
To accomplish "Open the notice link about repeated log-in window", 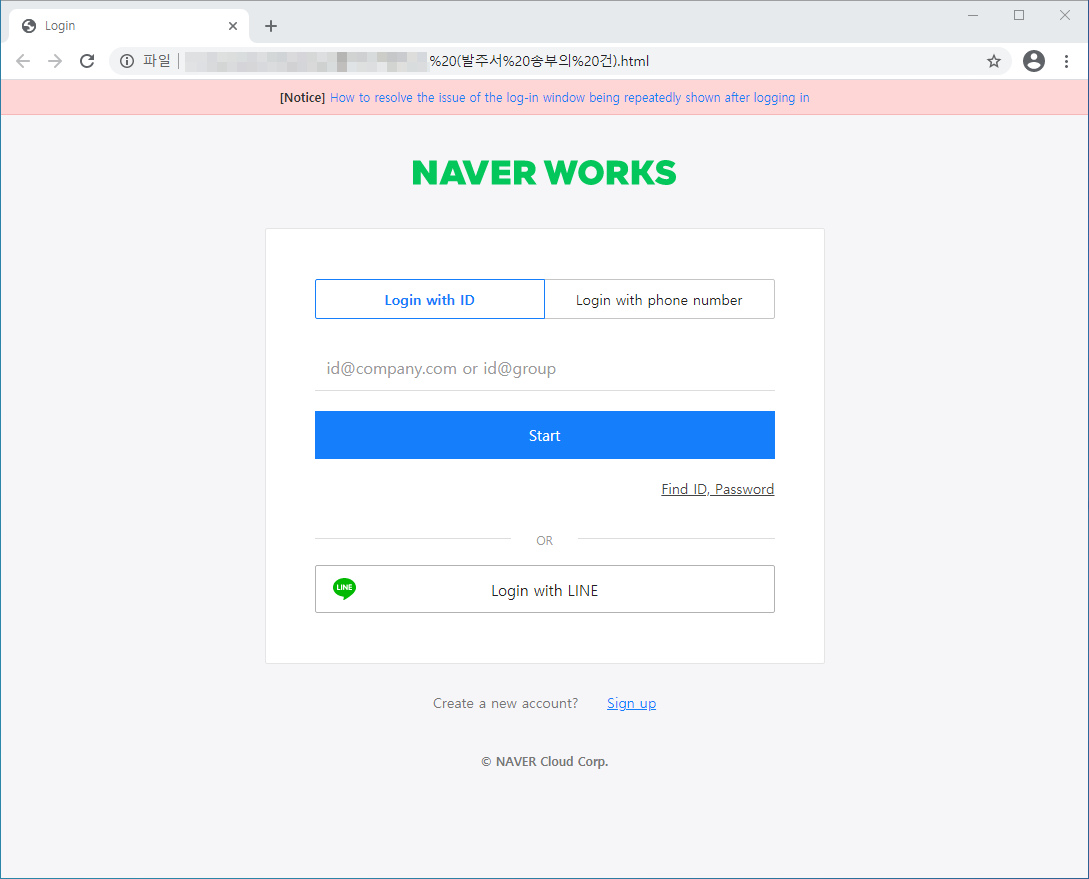I will (x=570, y=98).
